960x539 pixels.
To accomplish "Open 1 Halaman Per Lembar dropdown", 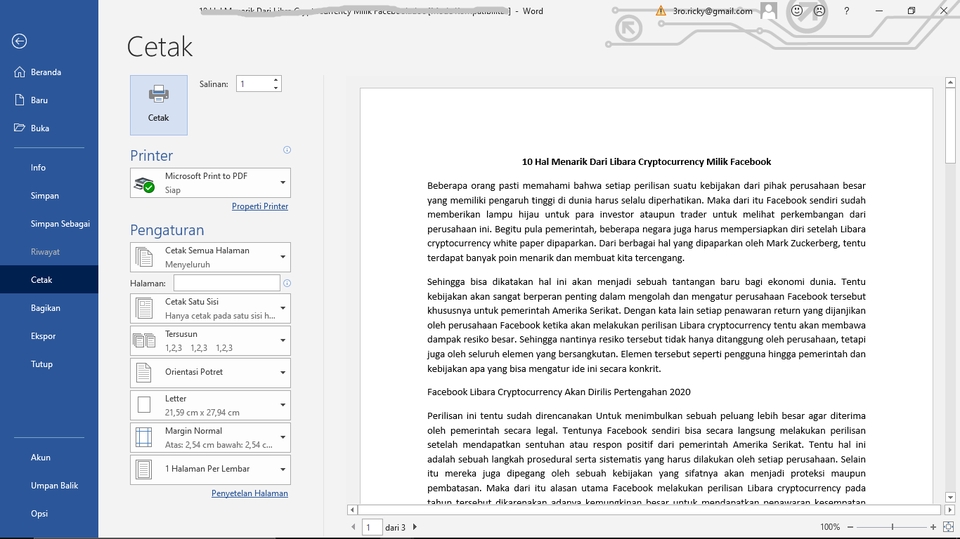I will (210, 469).
